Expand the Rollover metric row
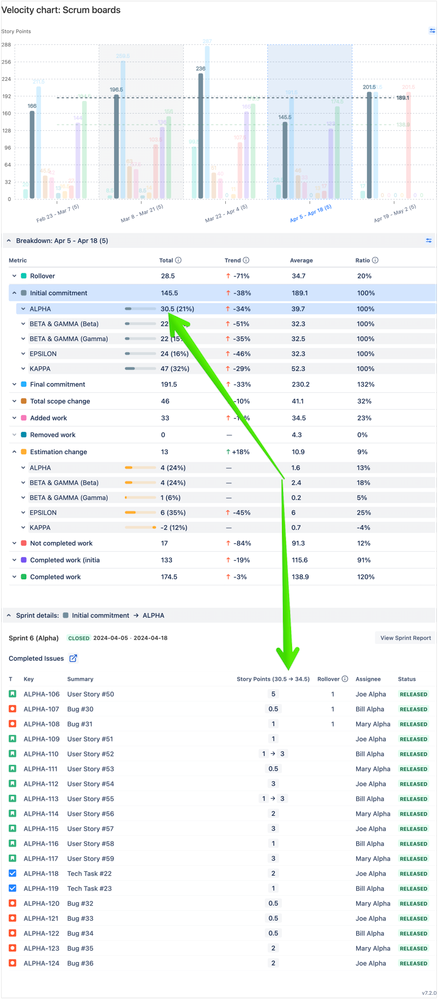The image size is (438, 999). tap(14, 276)
